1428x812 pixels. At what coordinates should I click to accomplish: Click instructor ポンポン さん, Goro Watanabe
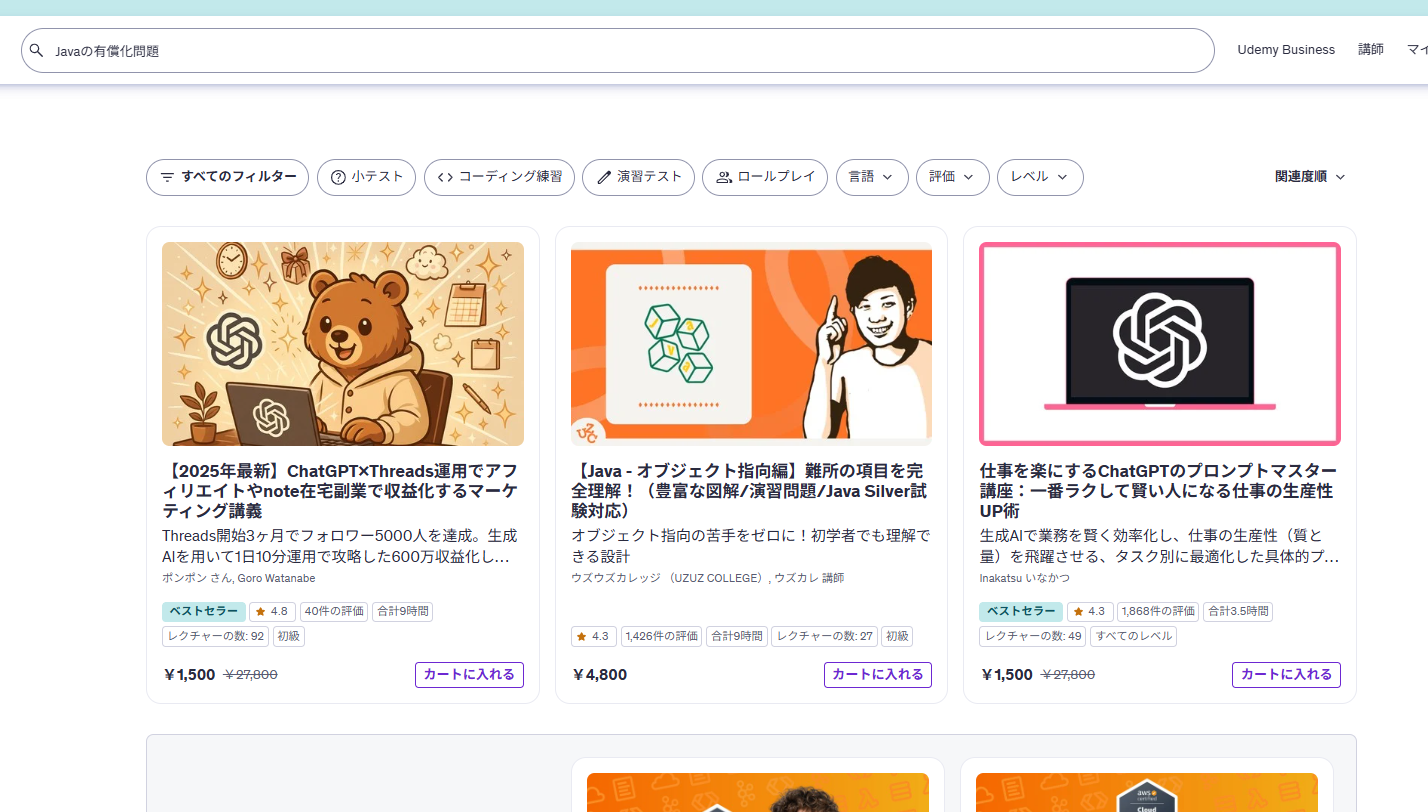pos(238,578)
